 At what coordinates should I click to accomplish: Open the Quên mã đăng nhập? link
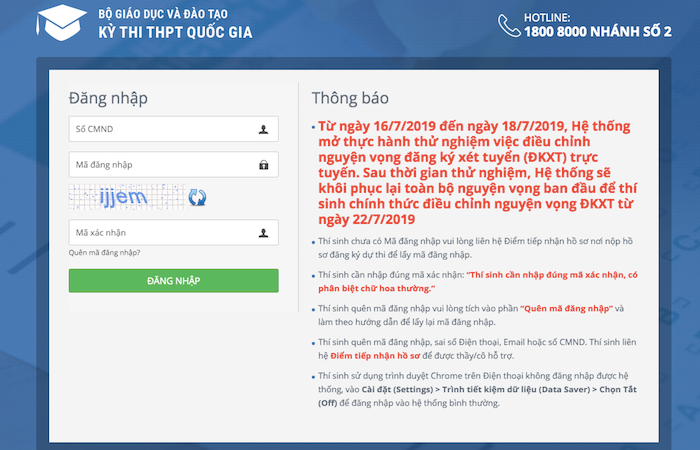click(x=104, y=253)
